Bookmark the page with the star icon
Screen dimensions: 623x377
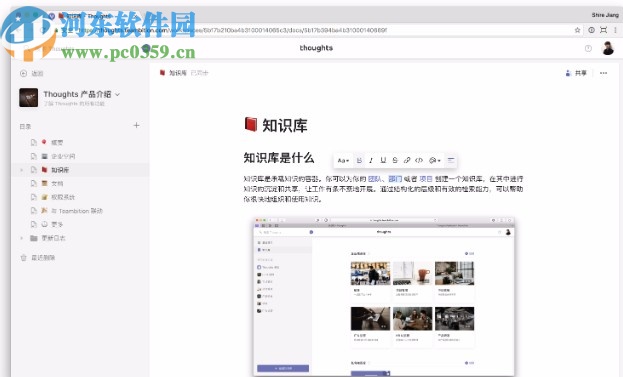pos(577,30)
